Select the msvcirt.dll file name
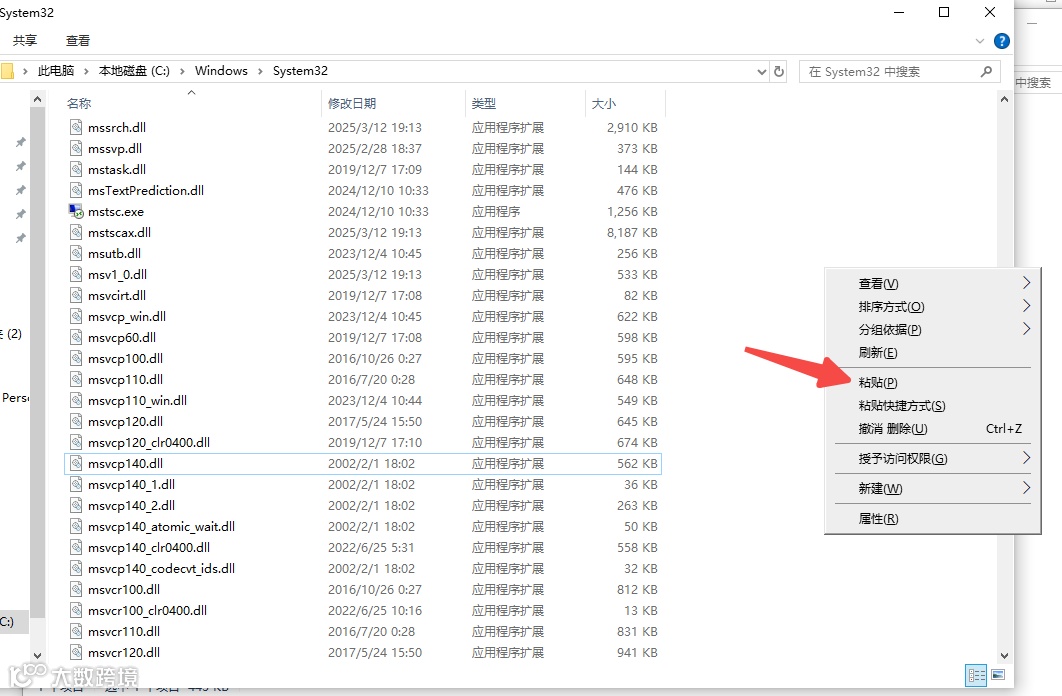 [x=116, y=295]
